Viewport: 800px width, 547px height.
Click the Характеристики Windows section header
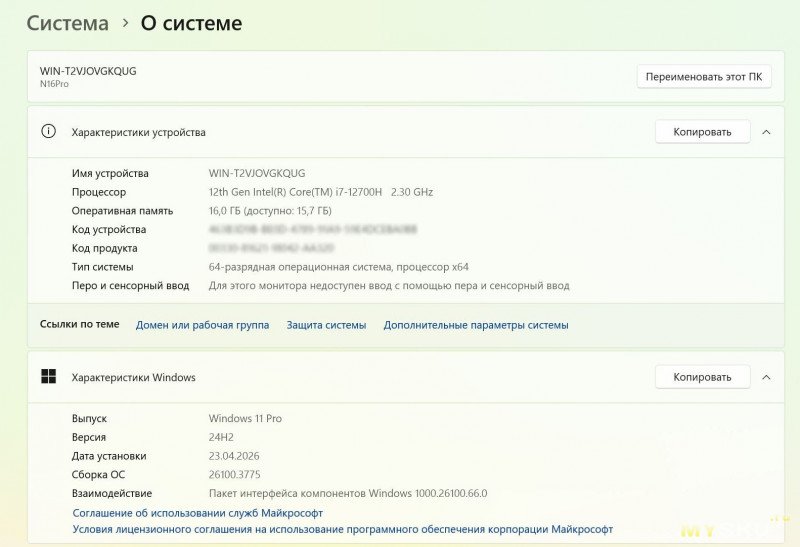click(x=133, y=377)
